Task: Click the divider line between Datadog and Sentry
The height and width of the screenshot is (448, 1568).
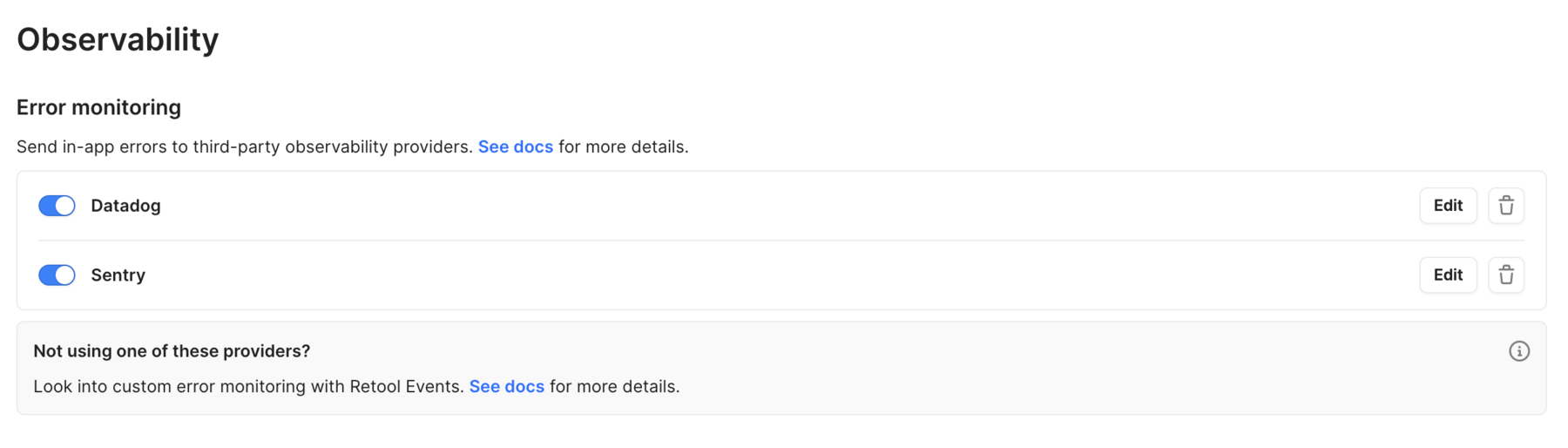Action: (x=781, y=241)
